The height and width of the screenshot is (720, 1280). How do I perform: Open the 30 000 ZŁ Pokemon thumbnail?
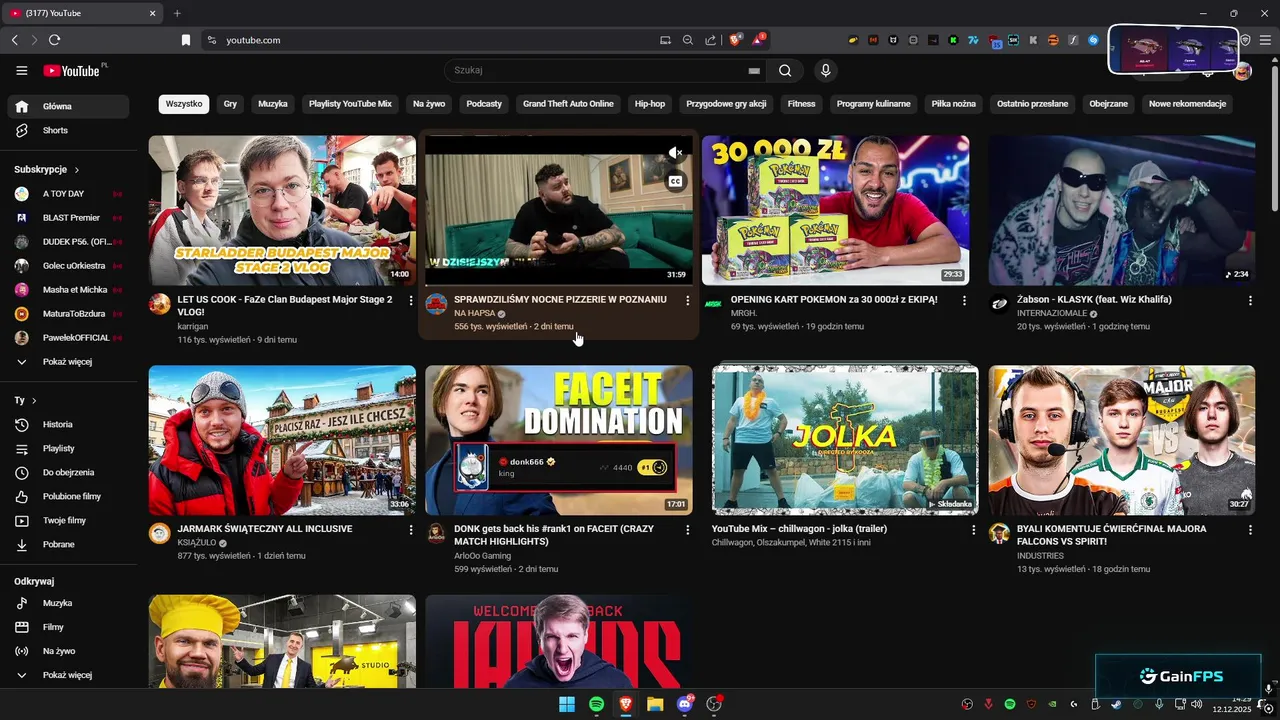pos(835,211)
